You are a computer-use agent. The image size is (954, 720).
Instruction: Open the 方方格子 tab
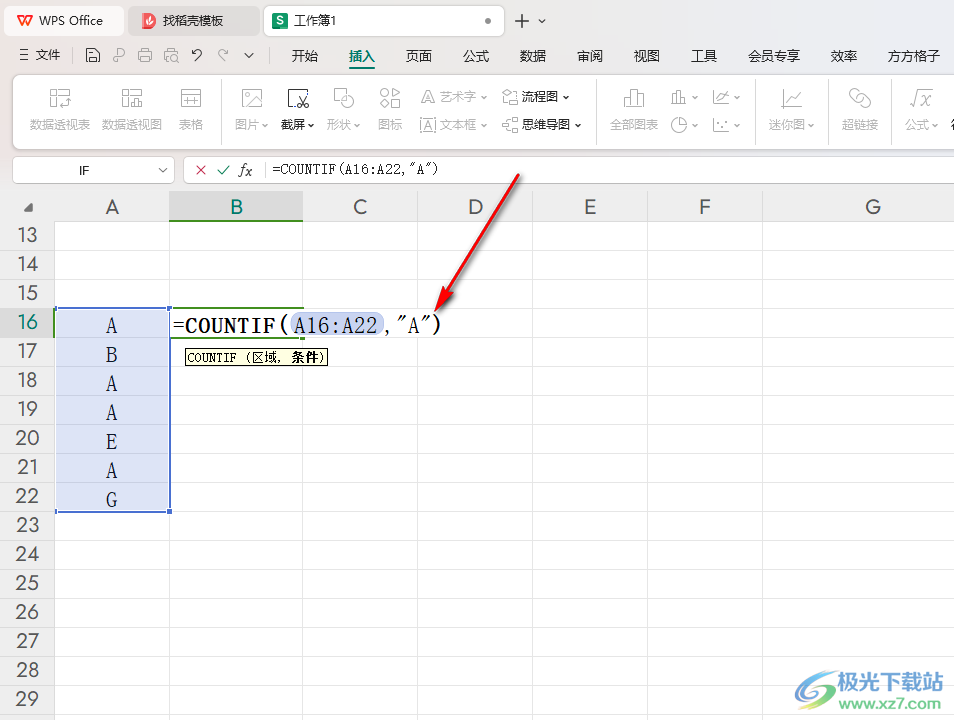(914, 56)
